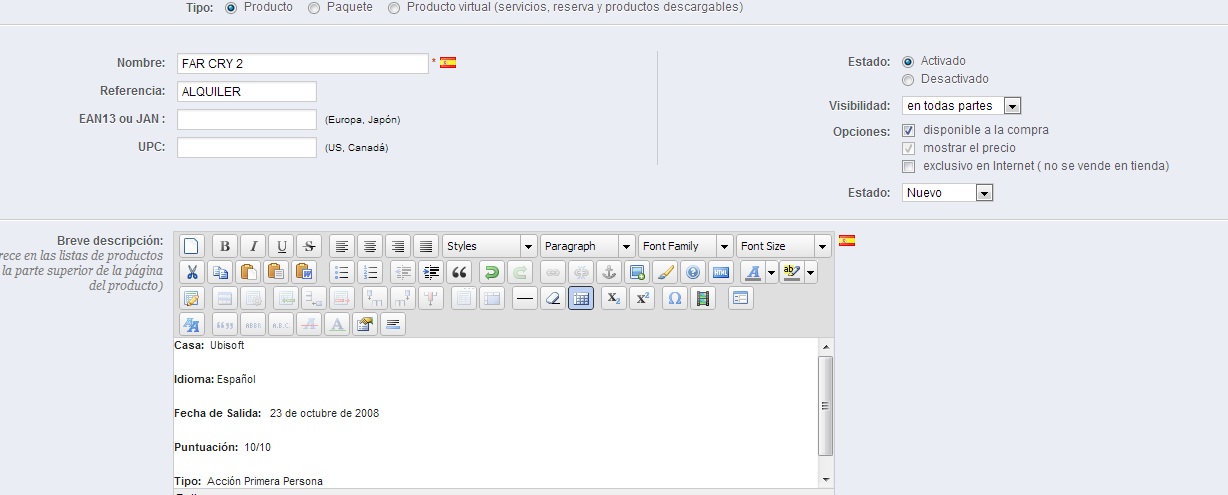Screen dimensions: 1228x495
Task: Expand the text color picker arrow
Action: point(772,272)
